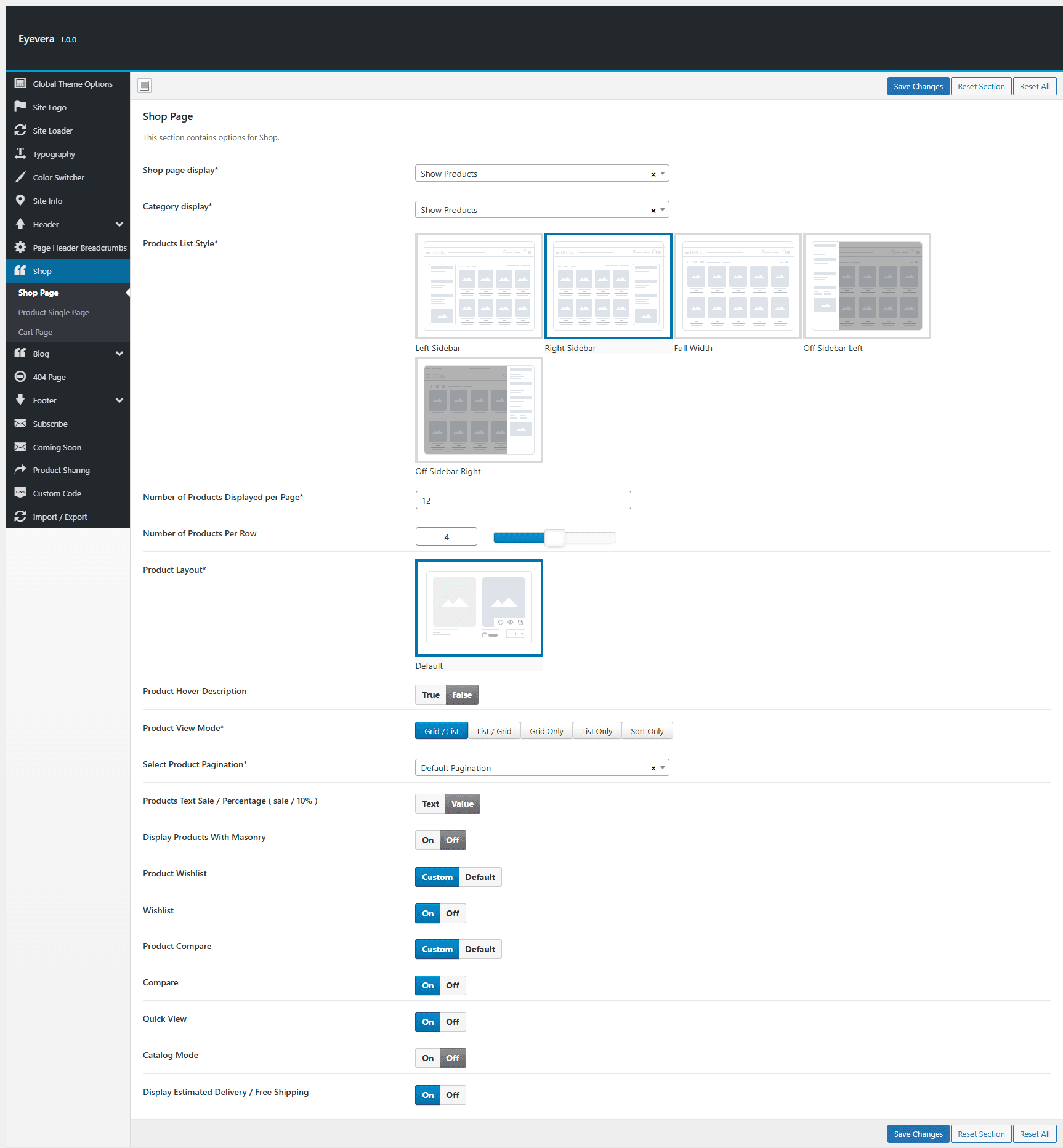Click the Typography text icon

point(20,153)
